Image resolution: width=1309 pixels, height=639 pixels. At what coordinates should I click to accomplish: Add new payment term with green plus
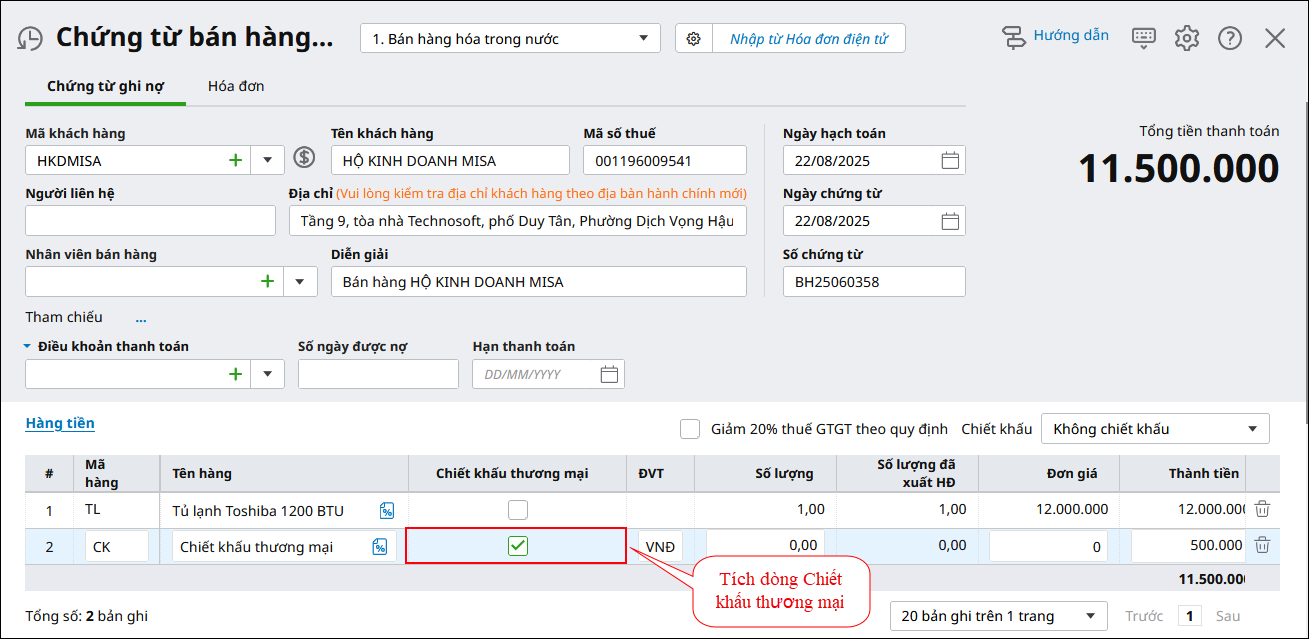click(x=236, y=374)
